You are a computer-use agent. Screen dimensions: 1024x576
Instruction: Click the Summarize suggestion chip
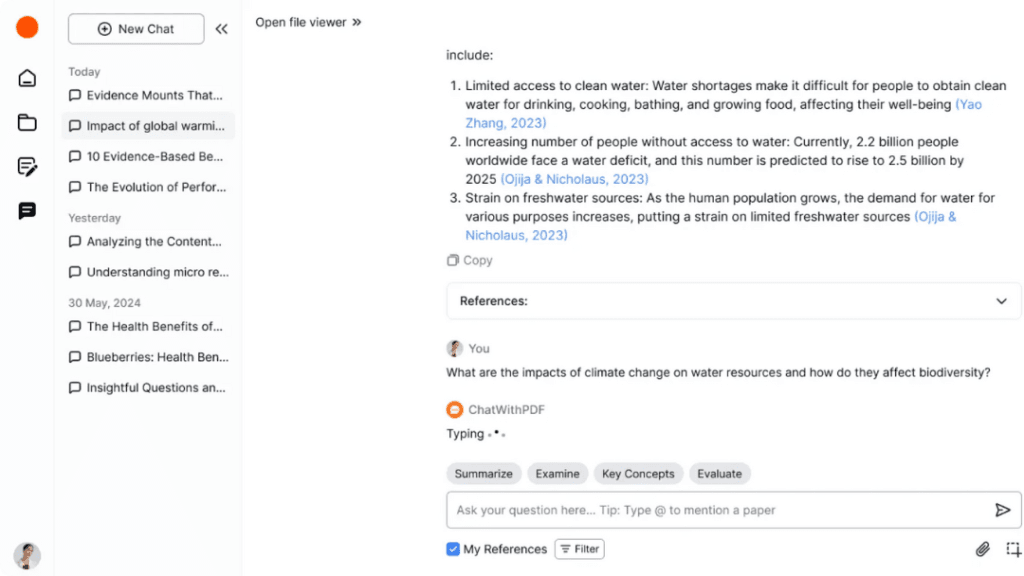[483, 473]
